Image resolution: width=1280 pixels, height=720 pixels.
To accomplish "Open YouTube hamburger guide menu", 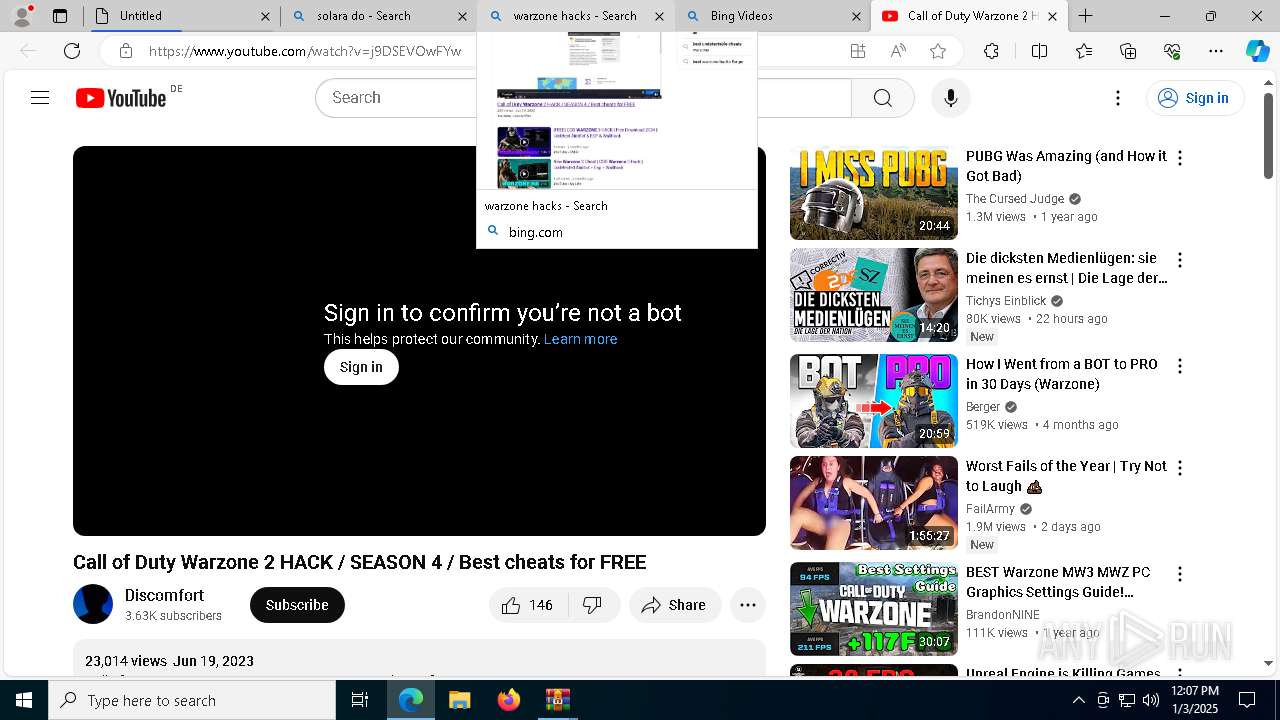I will pyautogui.click(x=40, y=97).
